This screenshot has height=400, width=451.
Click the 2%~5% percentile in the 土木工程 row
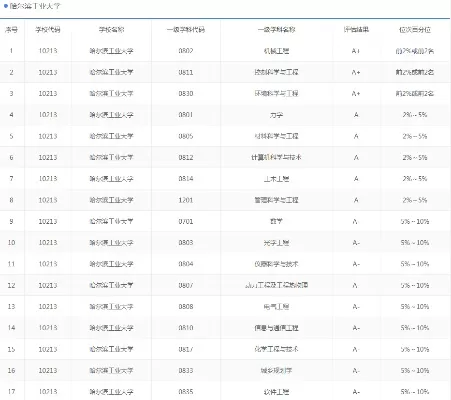tap(415, 179)
